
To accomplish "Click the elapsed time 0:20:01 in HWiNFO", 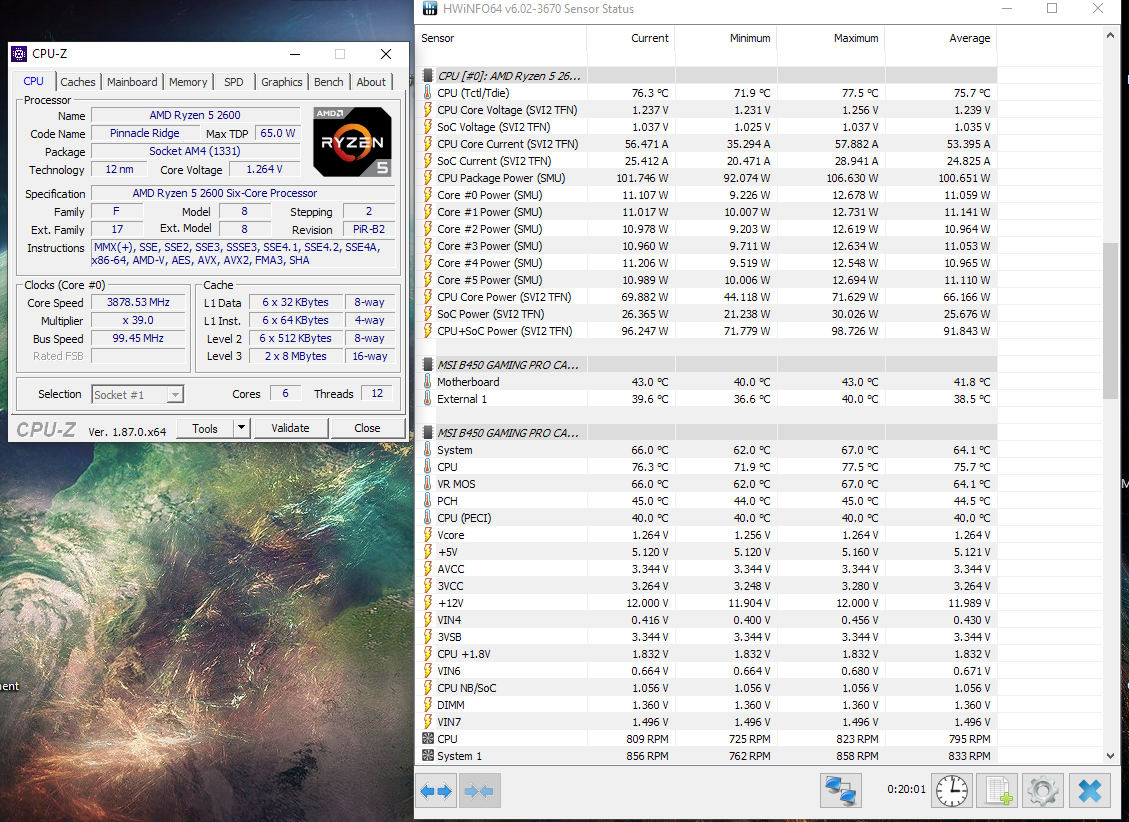I will click(906, 790).
